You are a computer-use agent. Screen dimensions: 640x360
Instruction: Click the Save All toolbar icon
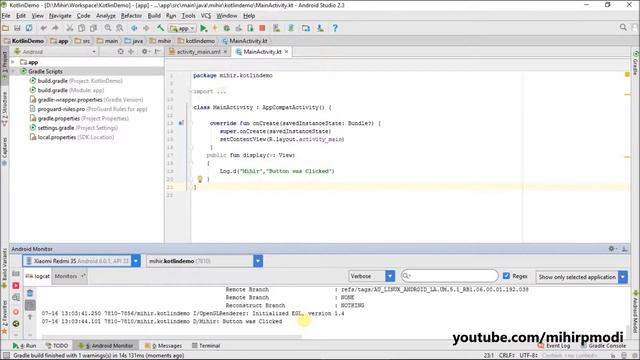[x=17, y=28]
